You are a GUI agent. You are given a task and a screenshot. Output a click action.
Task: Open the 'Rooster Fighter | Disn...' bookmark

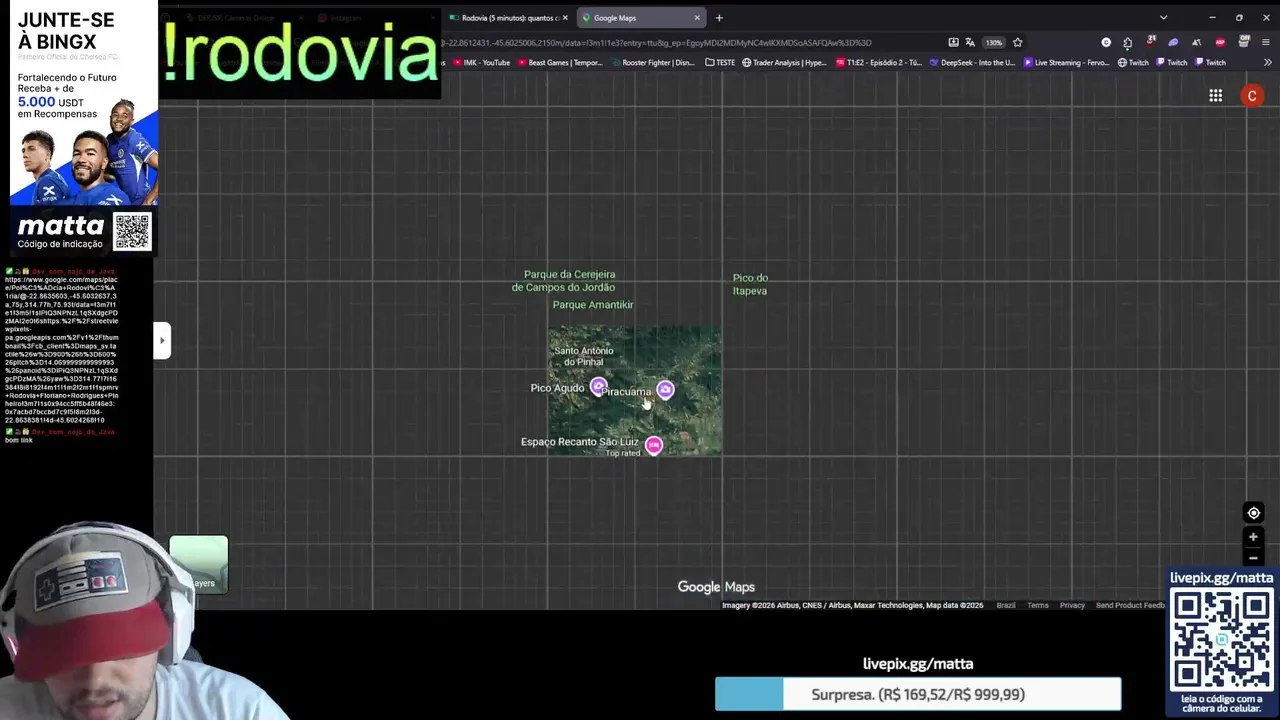pyautogui.click(x=651, y=62)
